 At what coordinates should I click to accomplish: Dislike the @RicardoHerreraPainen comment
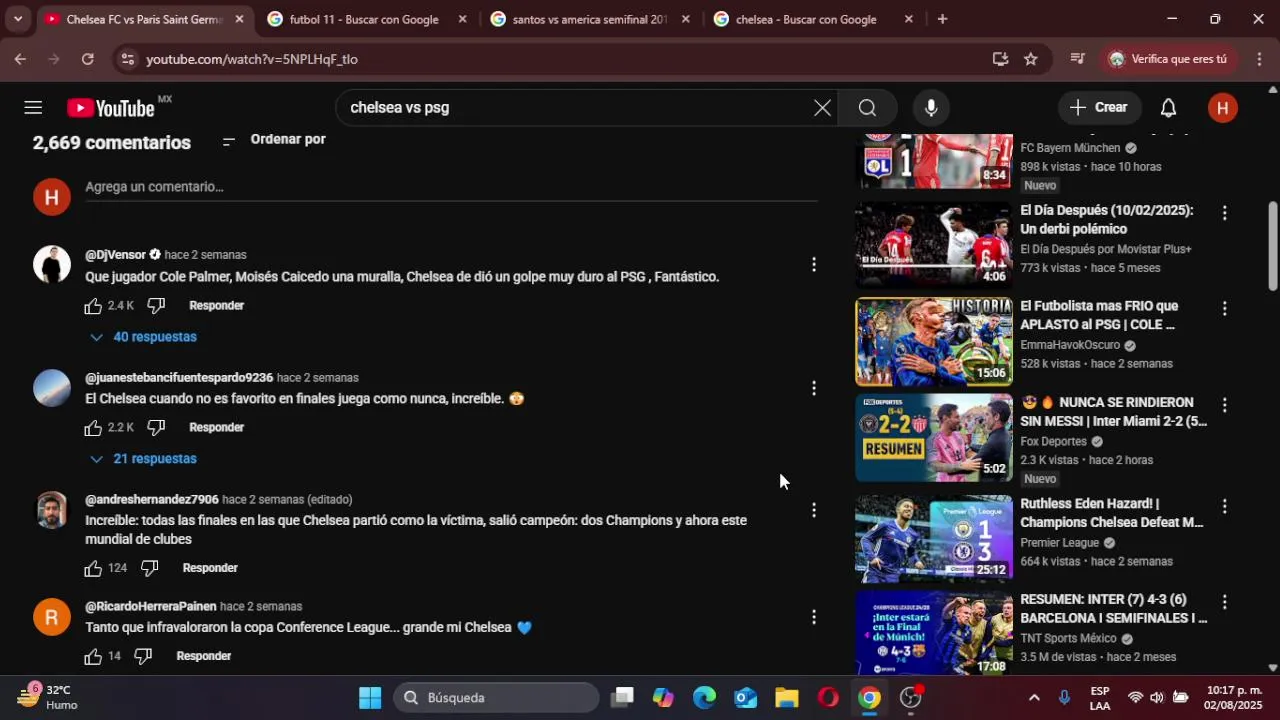143,656
